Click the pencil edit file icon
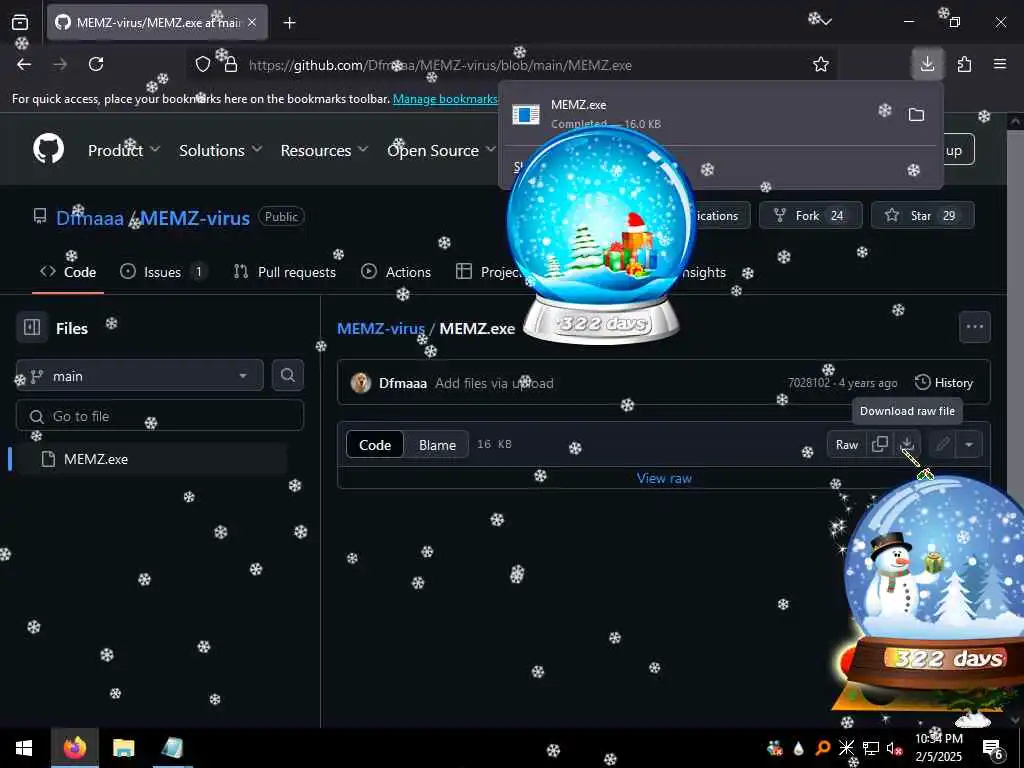The image size is (1024, 768). pyautogui.click(x=942, y=444)
